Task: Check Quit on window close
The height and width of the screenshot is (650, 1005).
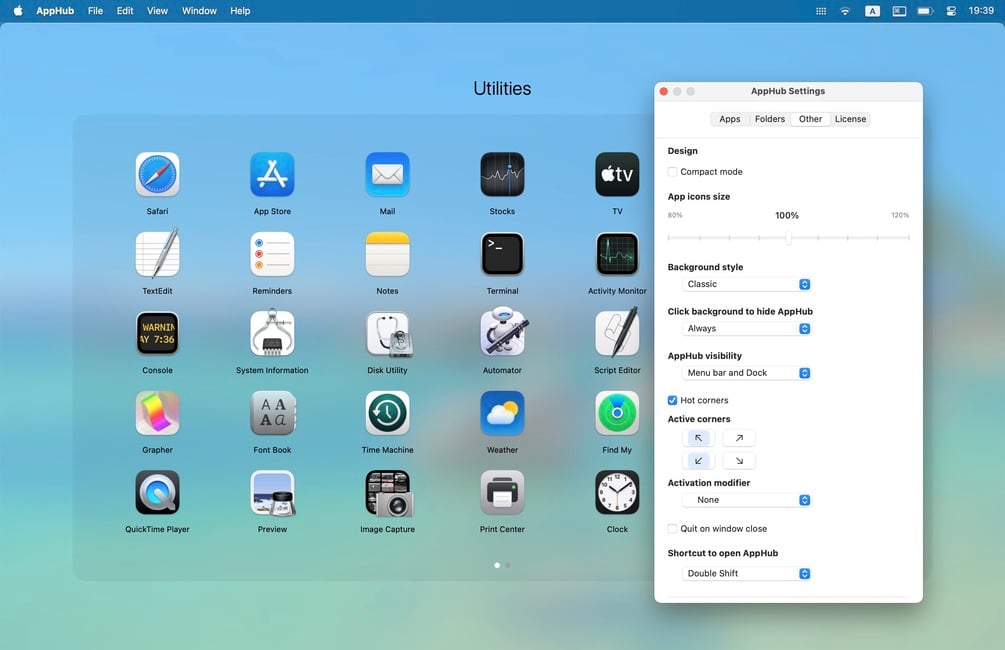Action: click(x=672, y=529)
